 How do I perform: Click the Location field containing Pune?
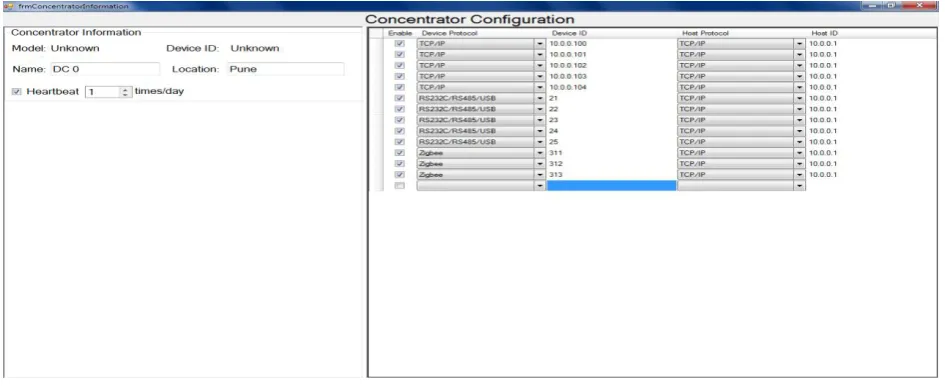(x=286, y=69)
